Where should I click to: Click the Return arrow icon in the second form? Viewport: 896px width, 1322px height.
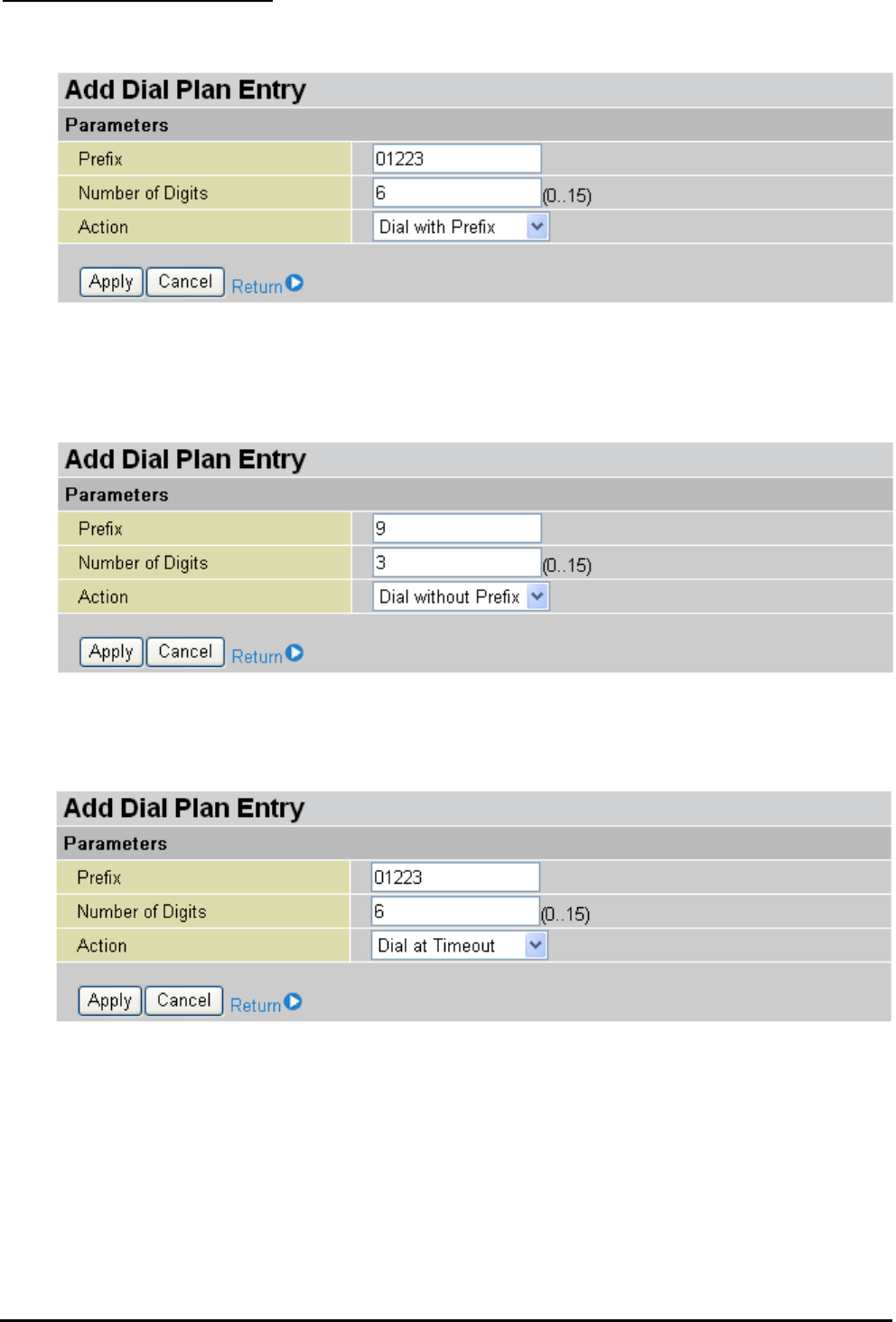pyautogui.click(x=294, y=653)
